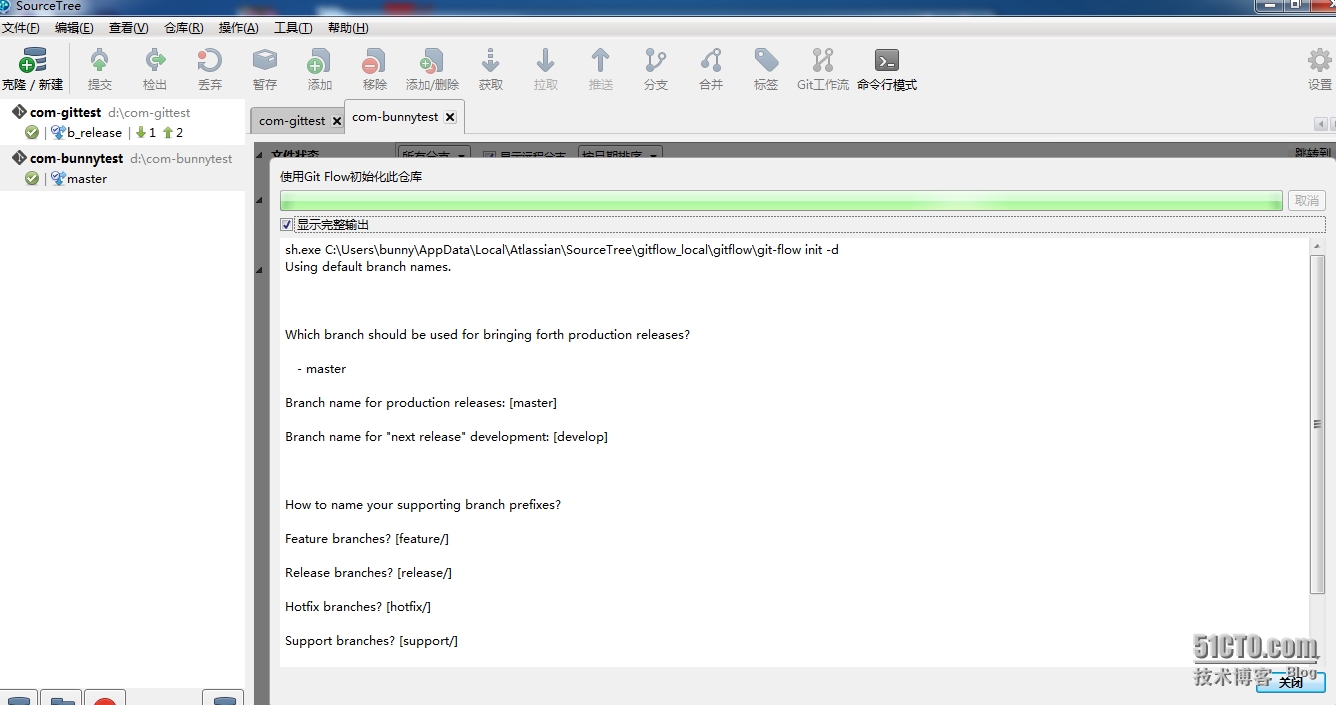
Task: Click the 'Release branches? [release/]' line
Action: (x=368, y=573)
